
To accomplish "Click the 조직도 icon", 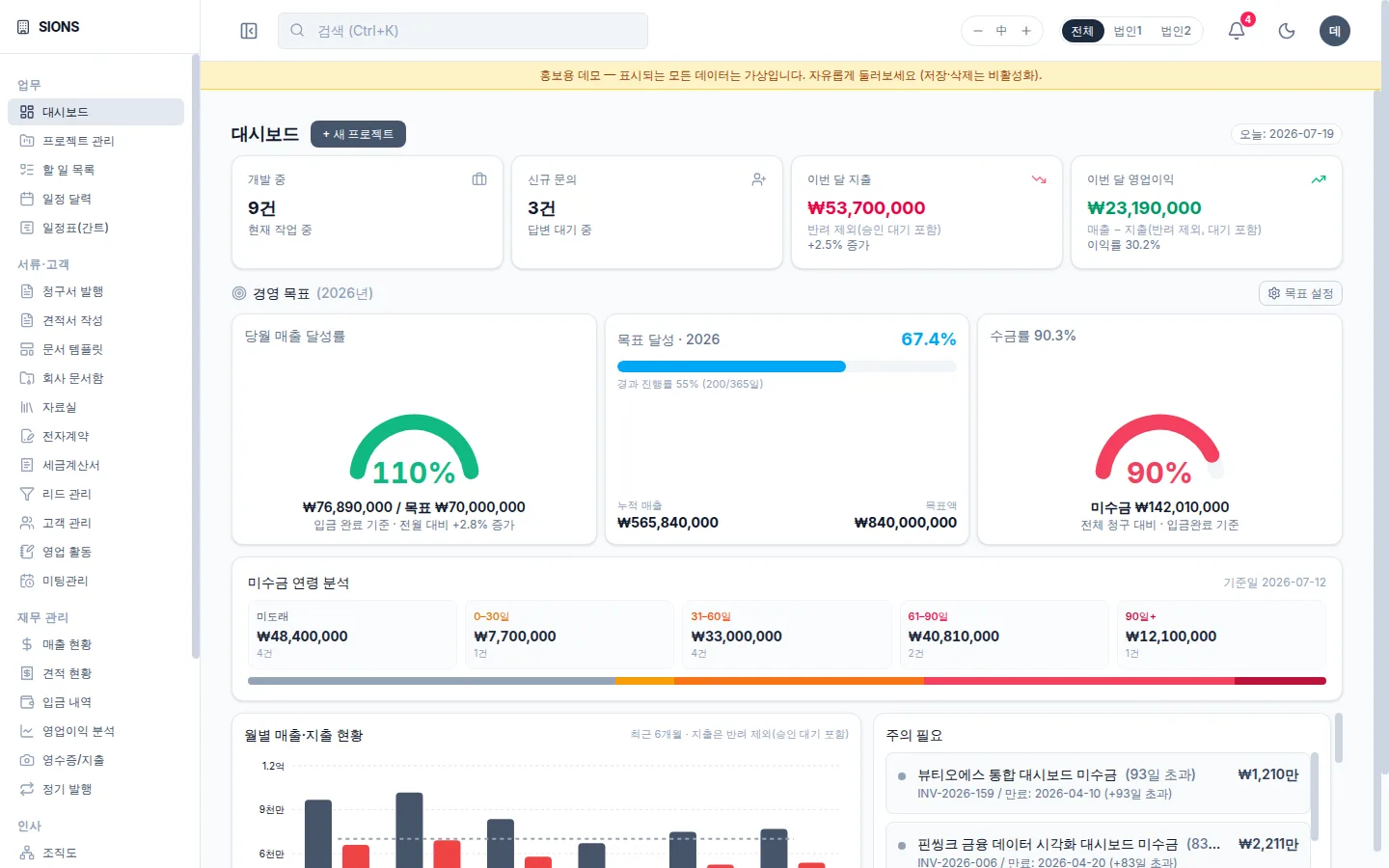I will pyautogui.click(x=27, y=853).
